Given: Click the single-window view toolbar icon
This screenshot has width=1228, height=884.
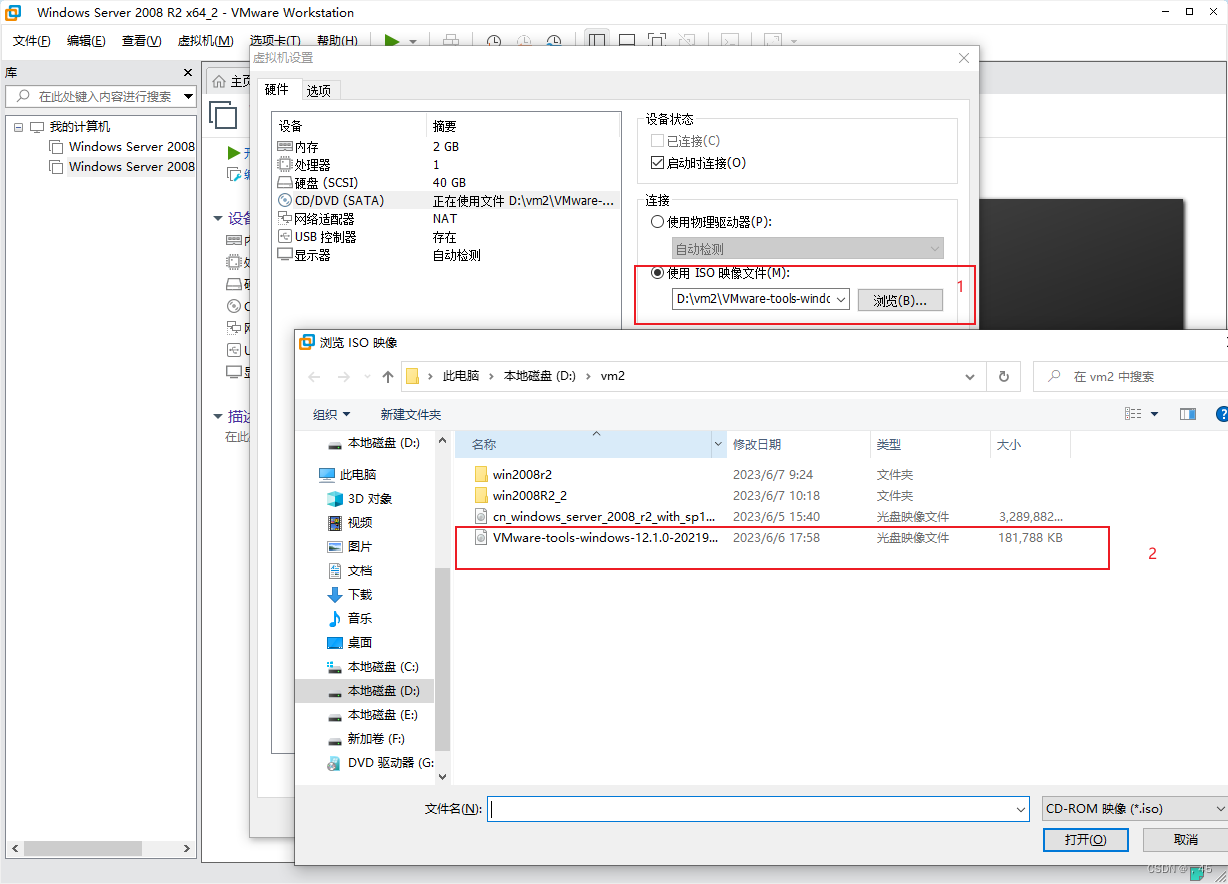Looking at the screenshot, I should (x=627, y=41).
